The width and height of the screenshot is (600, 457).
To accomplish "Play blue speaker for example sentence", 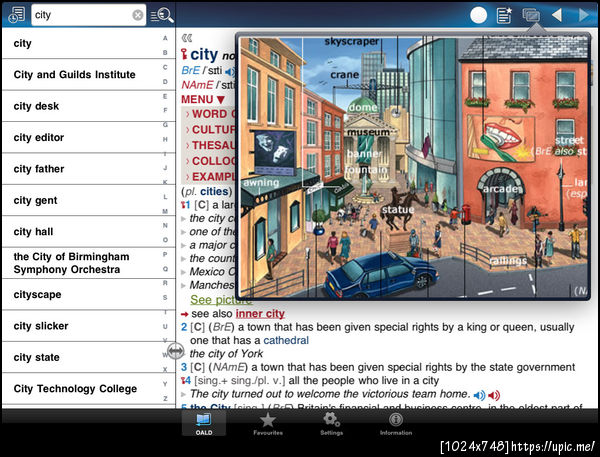I will (479, 395).
